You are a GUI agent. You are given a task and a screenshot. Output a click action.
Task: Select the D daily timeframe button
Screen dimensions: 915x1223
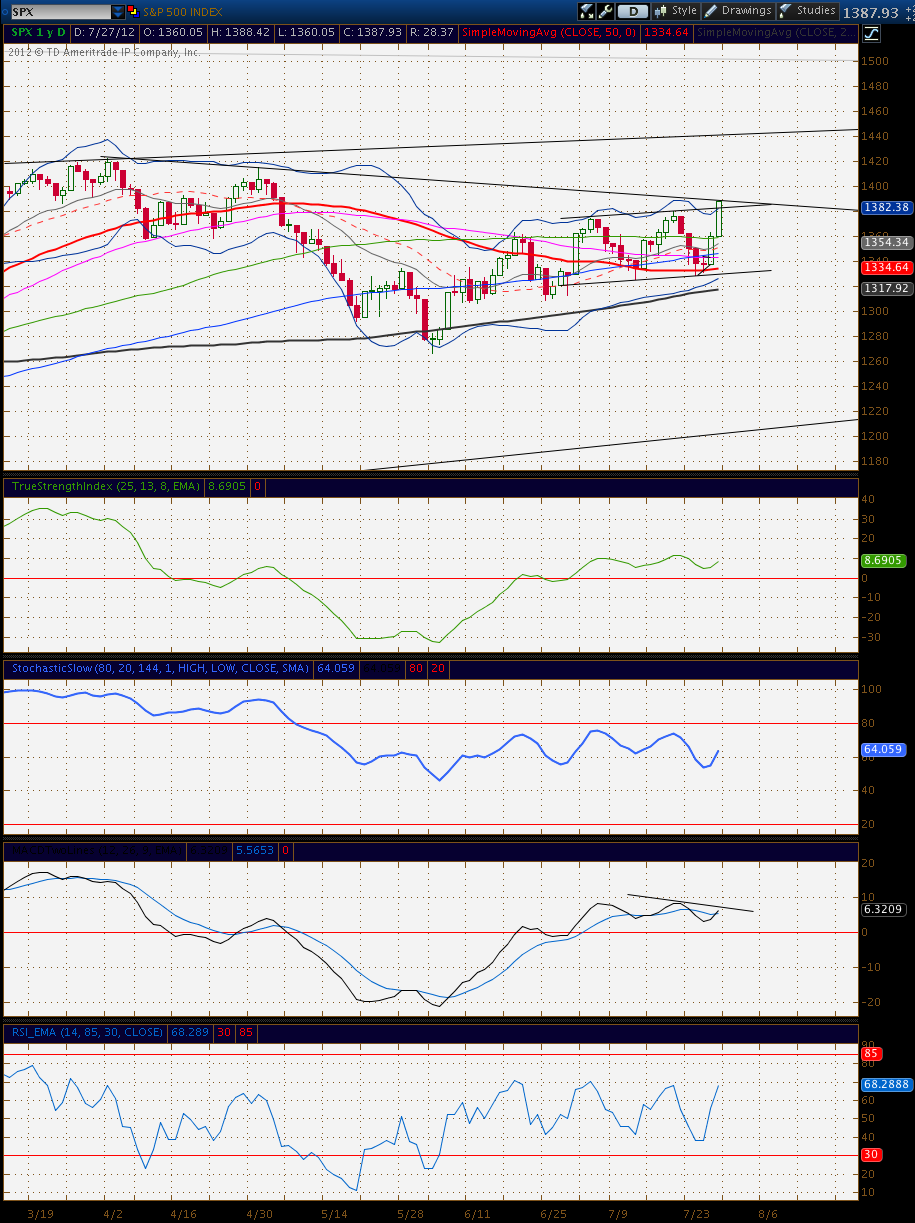pos(632,11)
